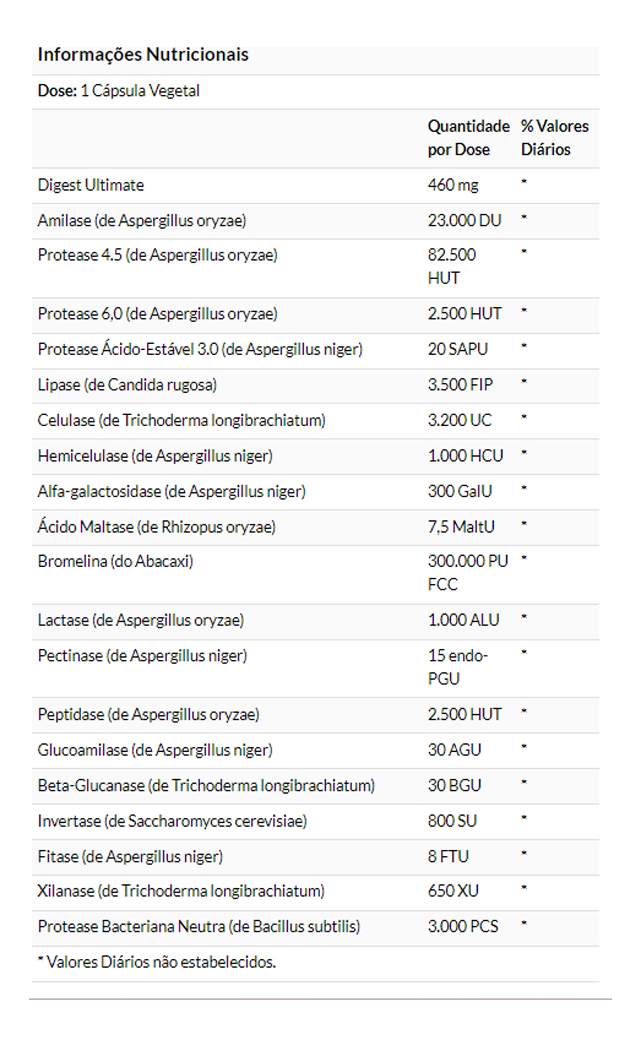This screenshot has height=1047, width=641.
Task: Click the Amilase (de Aspergillus oryzae) entry
Action: (142, 220)
